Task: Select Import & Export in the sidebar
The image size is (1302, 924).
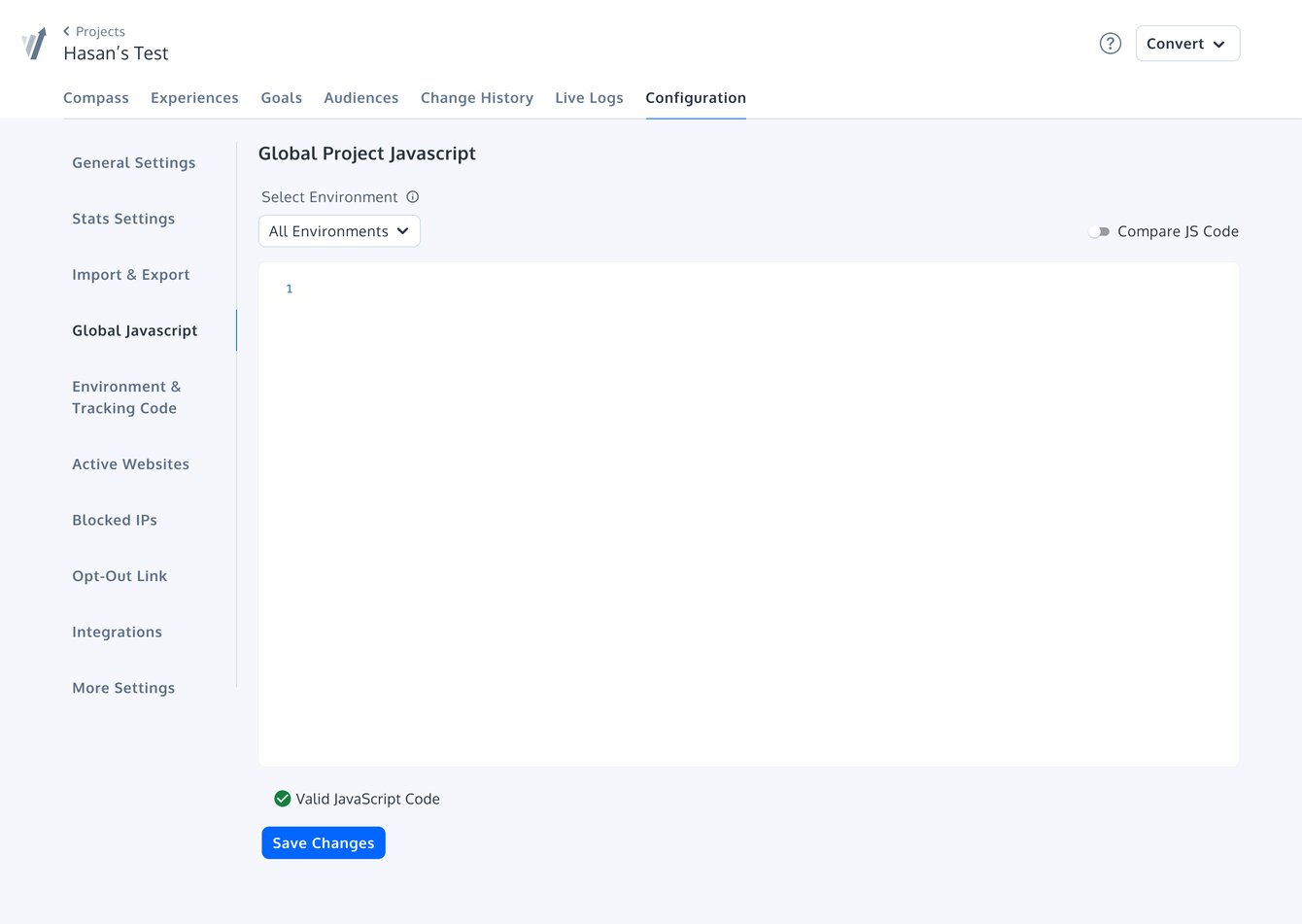Action: pos(131,275)
